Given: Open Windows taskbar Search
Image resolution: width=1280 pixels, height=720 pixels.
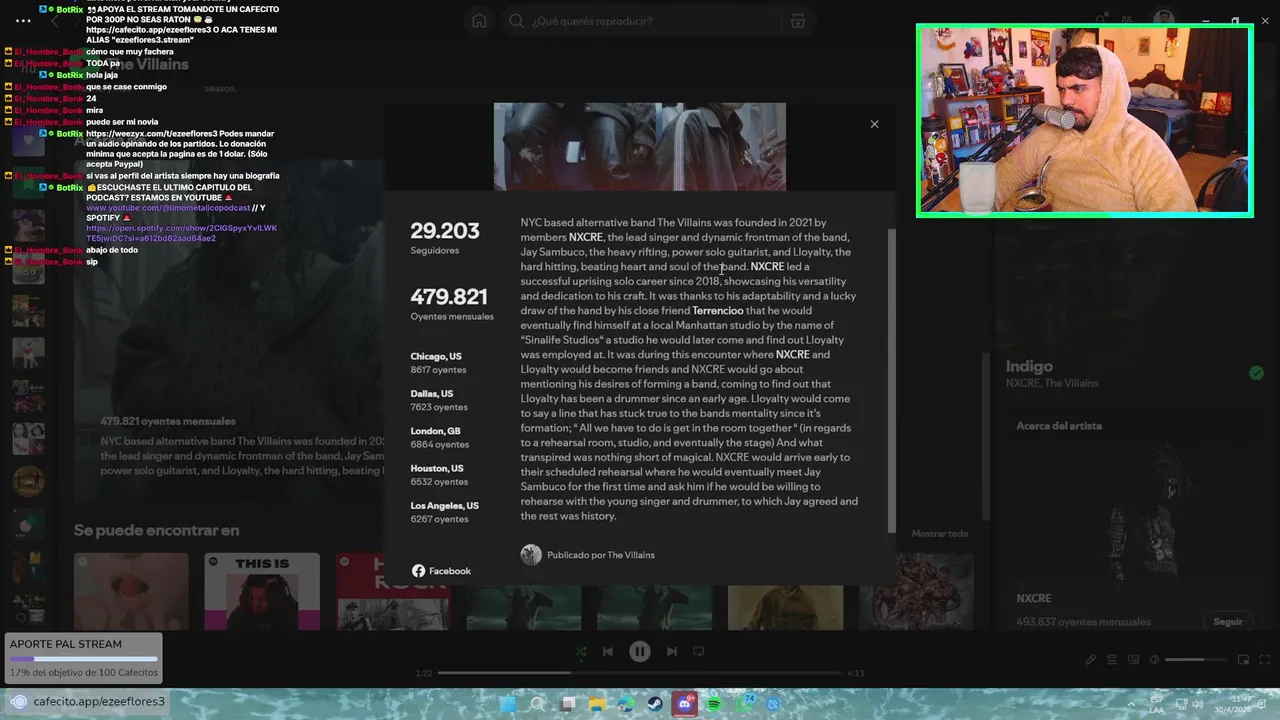Looking at the screenshot, I should click(x=538, y=705).
